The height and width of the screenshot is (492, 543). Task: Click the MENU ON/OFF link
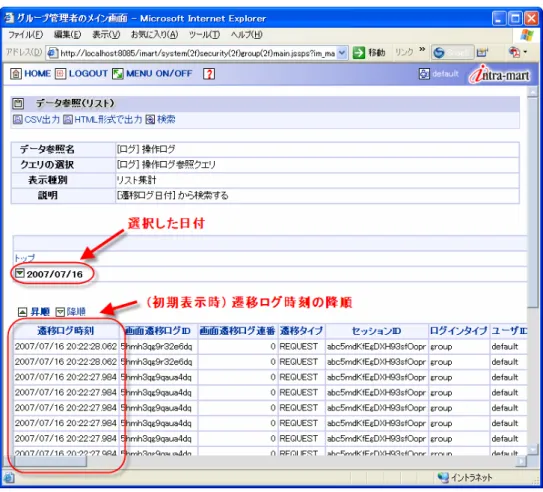(159, 74)
